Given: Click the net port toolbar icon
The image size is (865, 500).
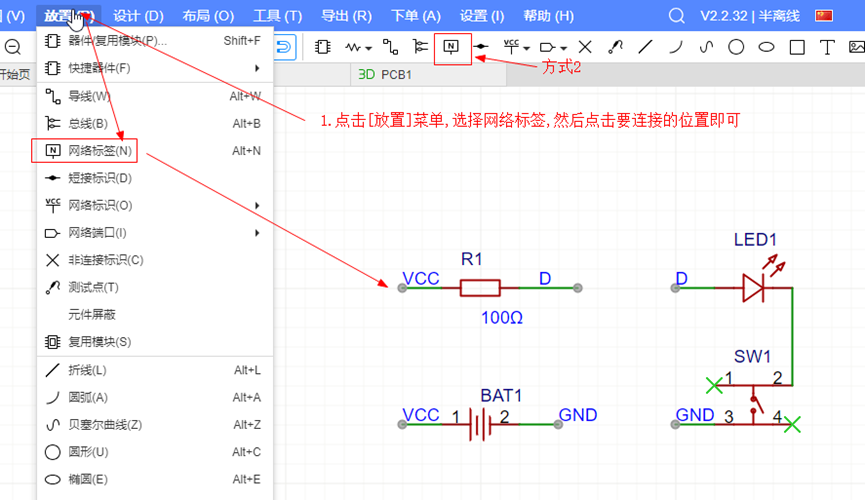Looking at the screenshot, I should pyautogui.click(x=547, y=47).
